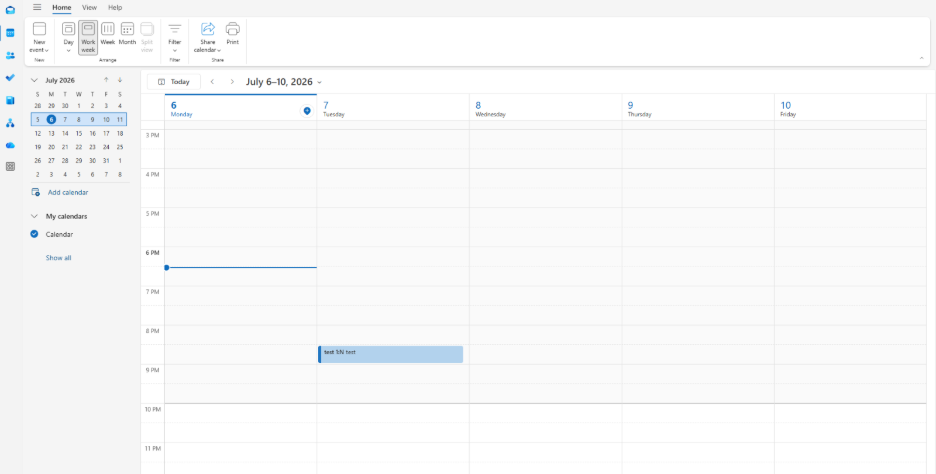Open the OneDrive cloud icon
936x474 pixels.
coord(10,145)
